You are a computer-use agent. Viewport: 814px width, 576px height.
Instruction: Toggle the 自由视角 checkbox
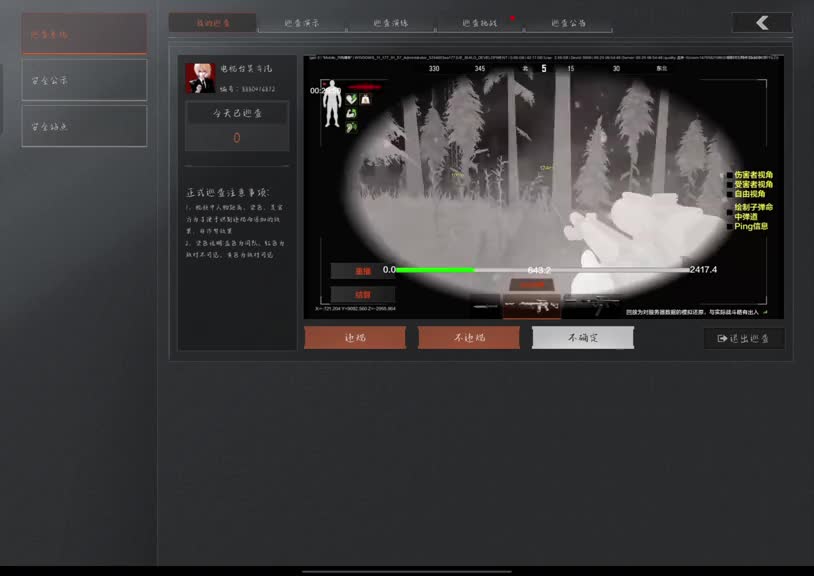coord(731,194)
